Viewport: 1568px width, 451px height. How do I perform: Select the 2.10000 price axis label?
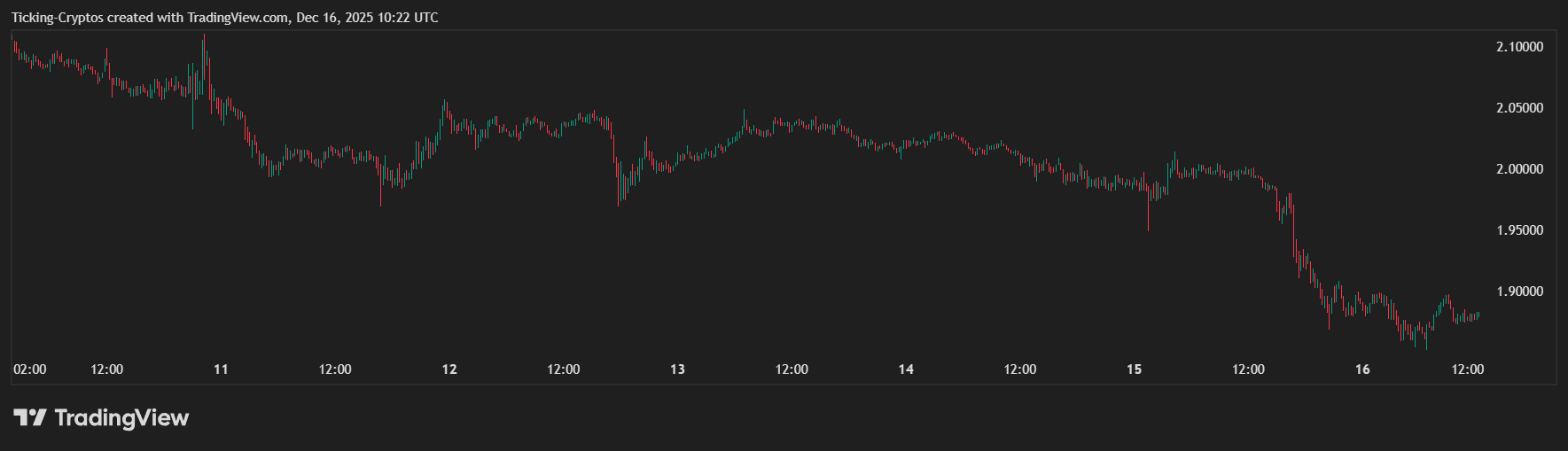pos(1519,47)
